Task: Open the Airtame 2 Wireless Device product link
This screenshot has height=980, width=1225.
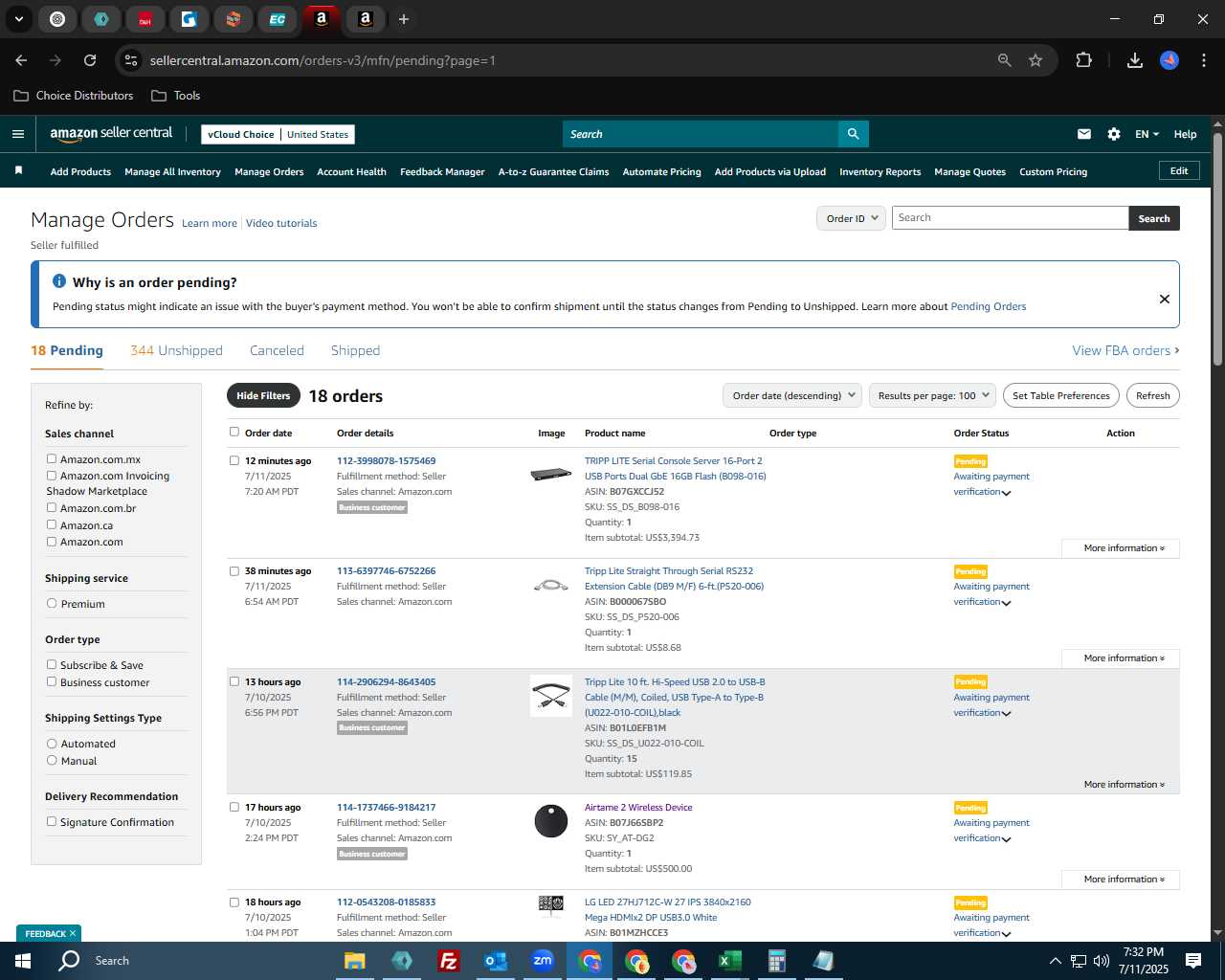Action: pos(638,807)
